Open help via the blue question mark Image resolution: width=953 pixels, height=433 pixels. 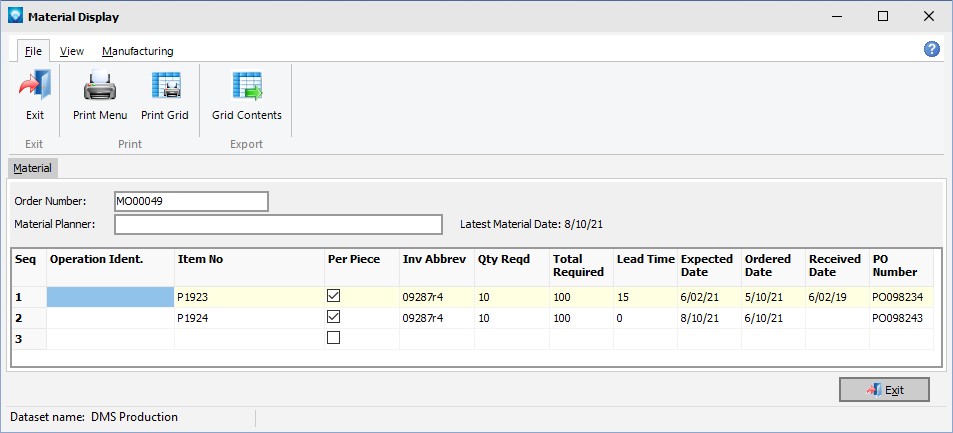coord(931,49)
